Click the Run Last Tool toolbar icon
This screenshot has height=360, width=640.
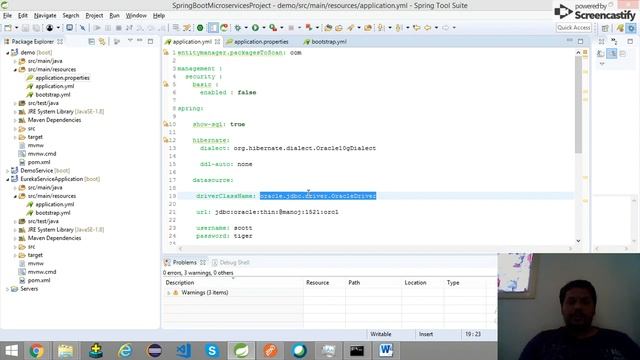tap(273, 28)
